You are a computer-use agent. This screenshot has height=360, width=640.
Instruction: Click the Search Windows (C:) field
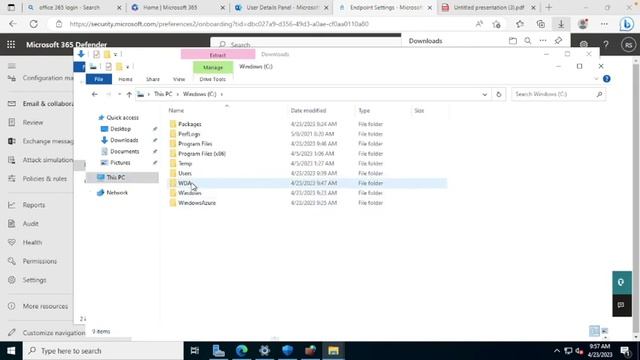(558, 94)
